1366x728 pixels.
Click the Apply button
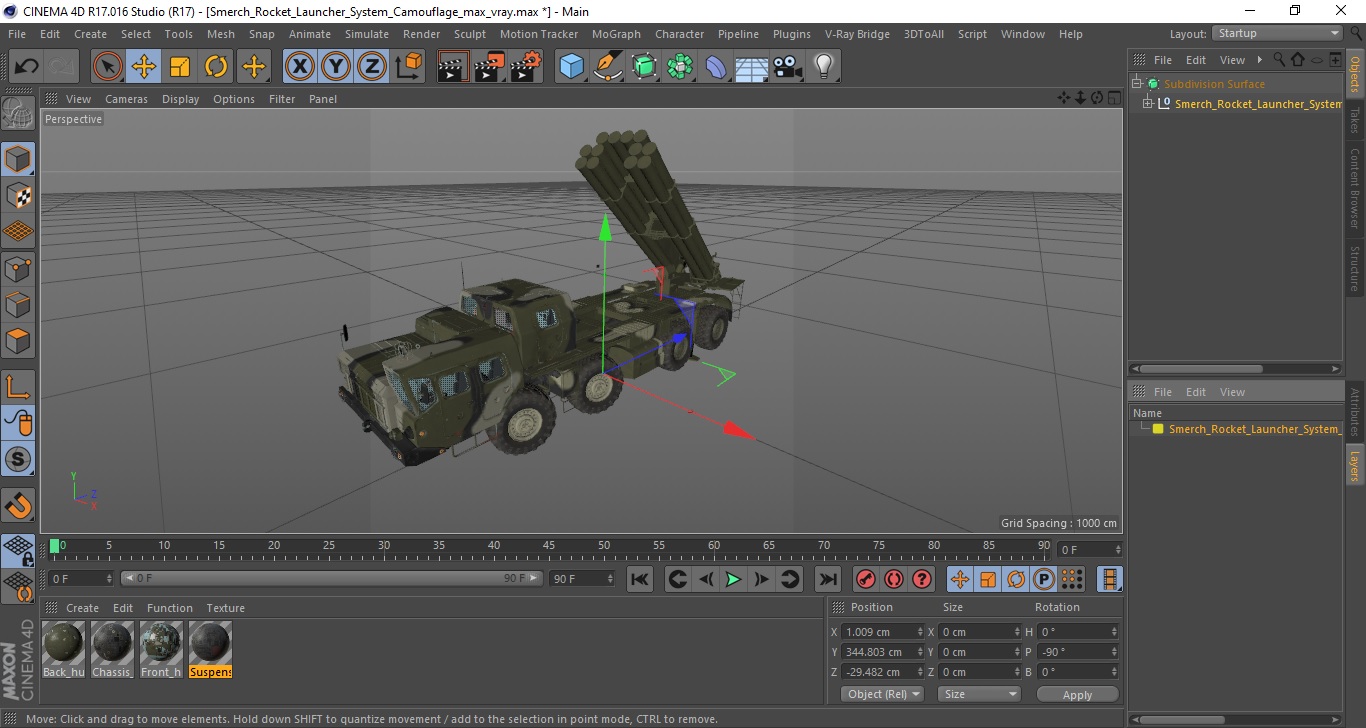[x=1077, y=695]
